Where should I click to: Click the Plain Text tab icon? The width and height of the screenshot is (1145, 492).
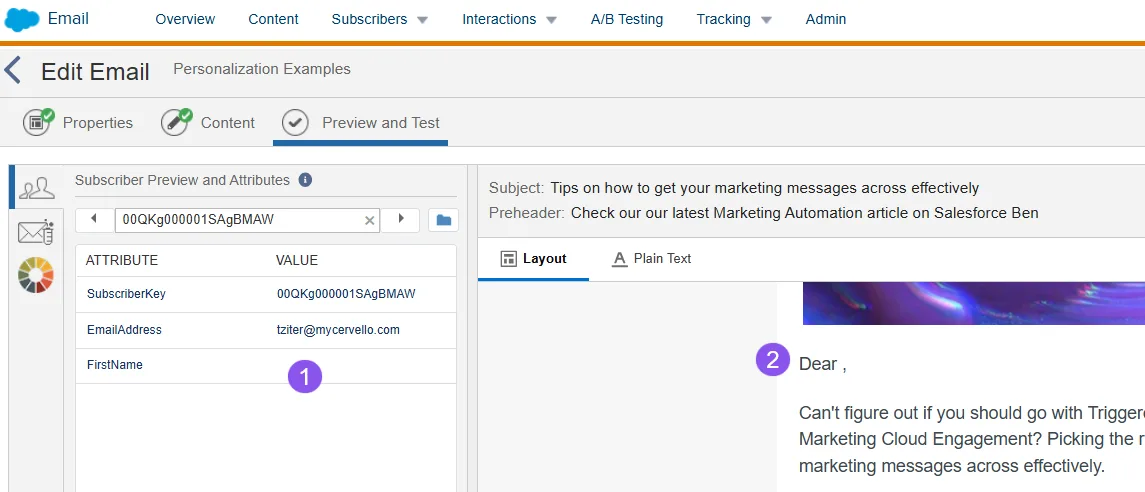coord(619,258)
